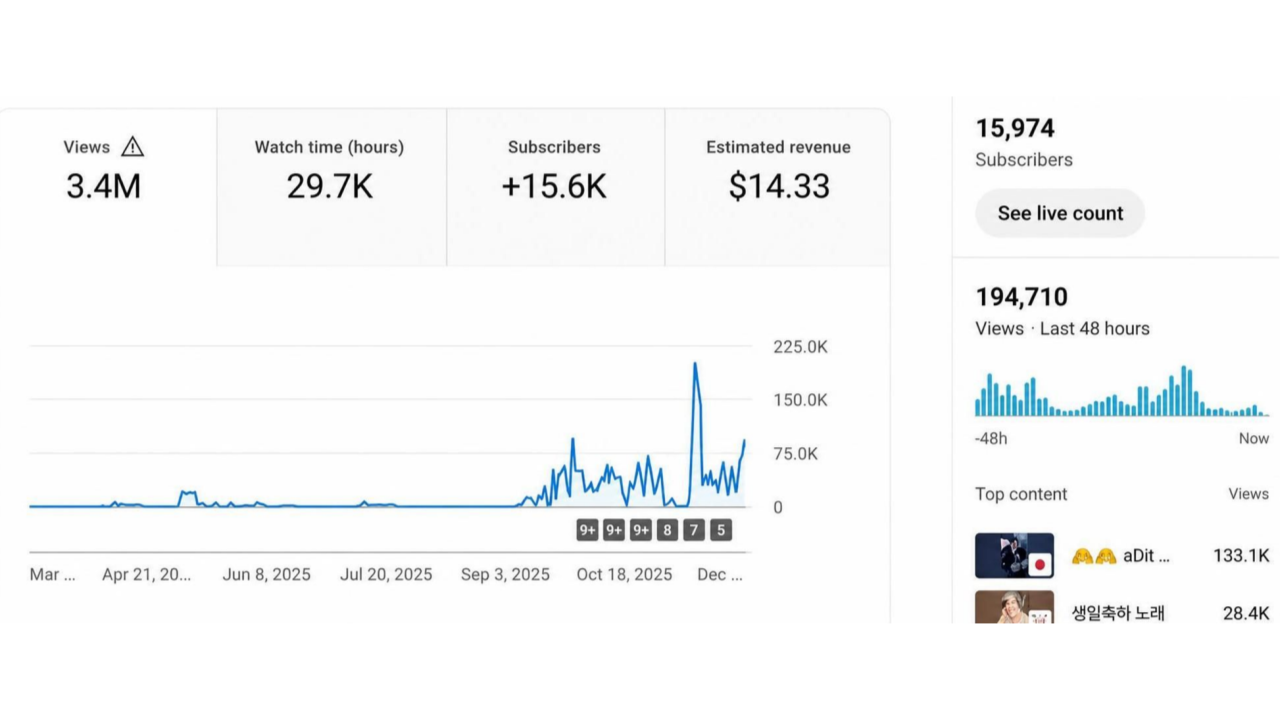Open the Subscribers metric tab
Image resolution: width=1280 pixels, height=720 pixels.
point(555,187)
